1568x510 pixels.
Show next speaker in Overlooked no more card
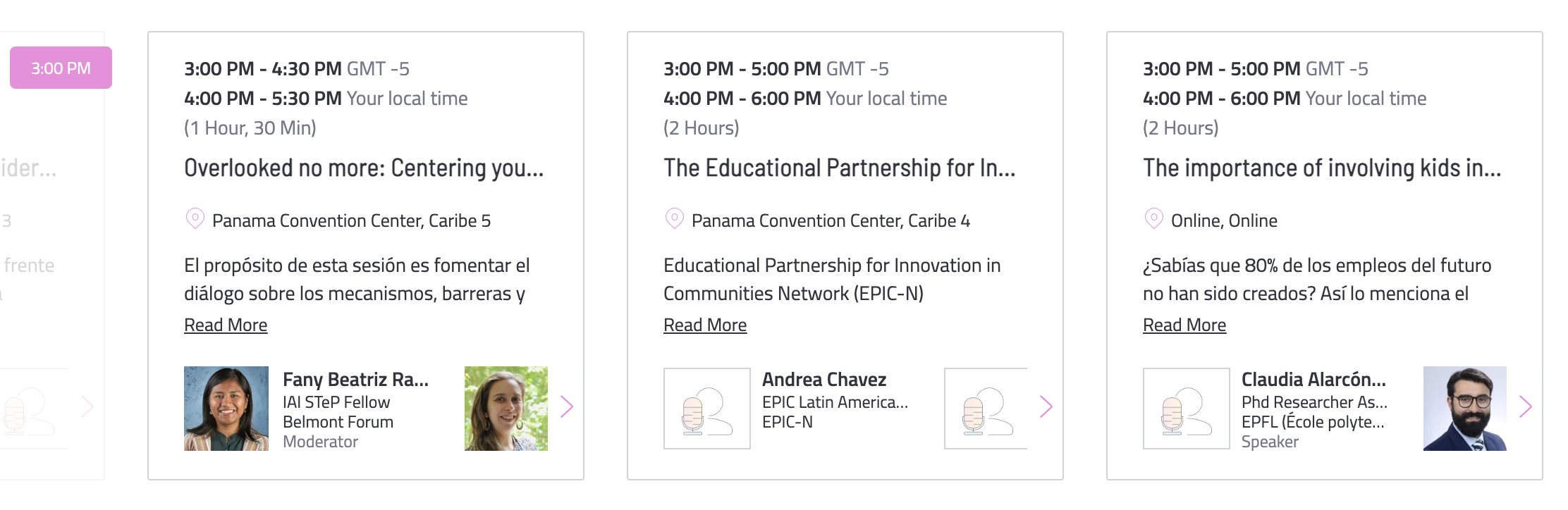tap(567, 406)
